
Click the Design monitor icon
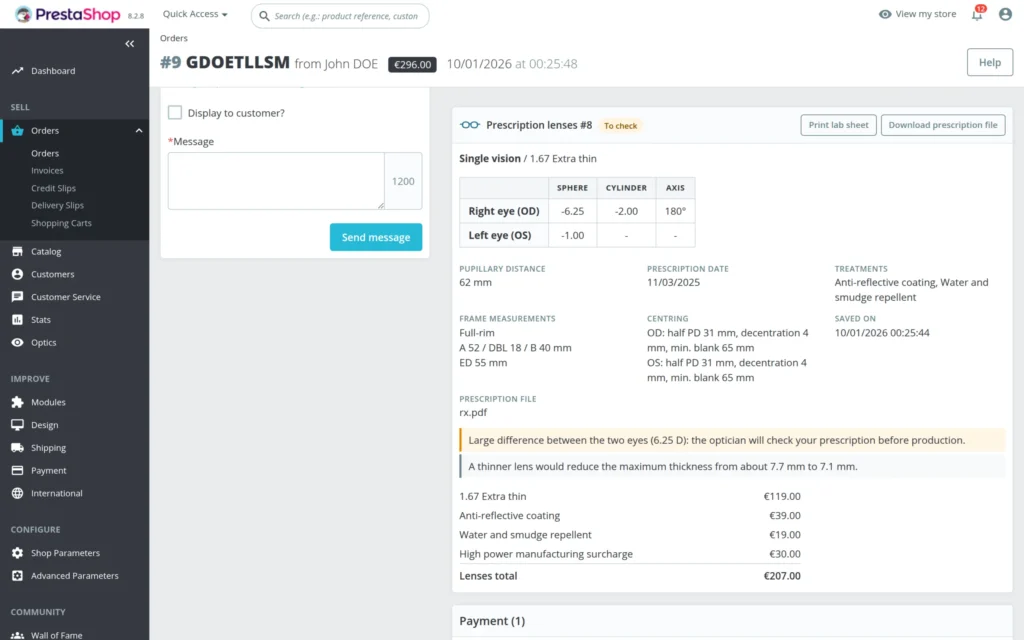pos(17,425)
